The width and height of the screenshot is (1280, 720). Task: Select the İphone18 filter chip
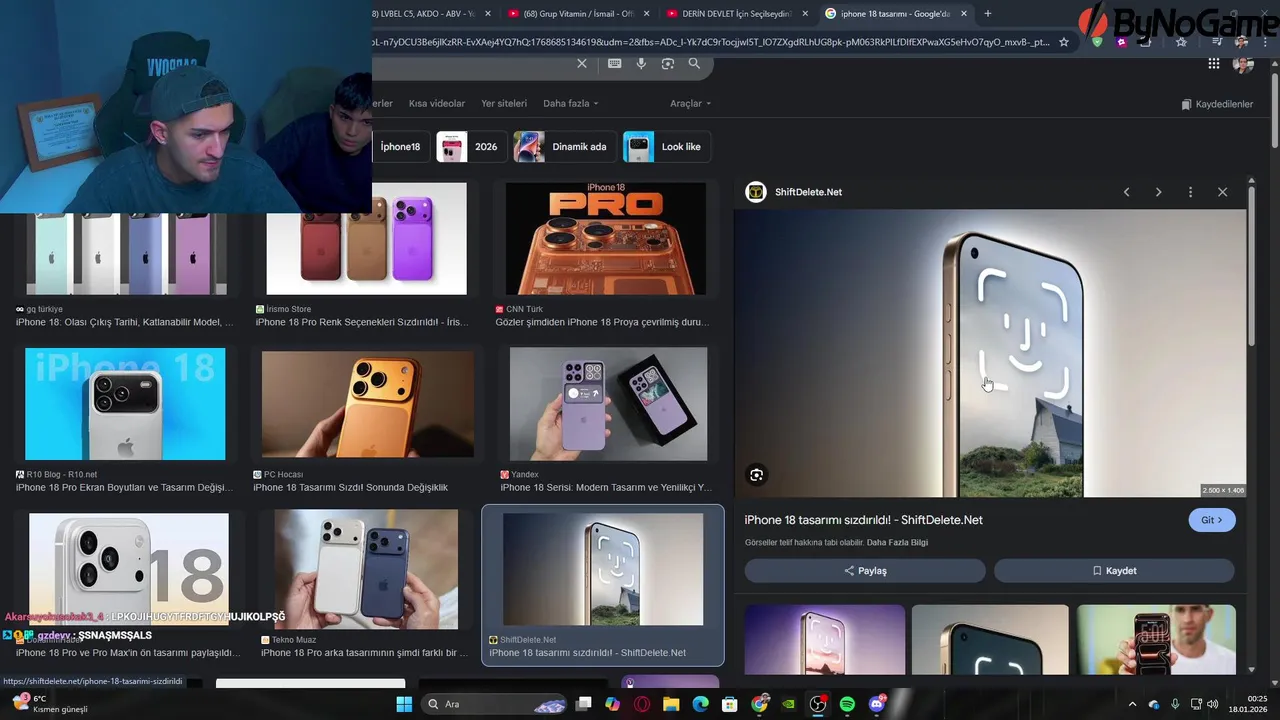(x=400, y=147)
